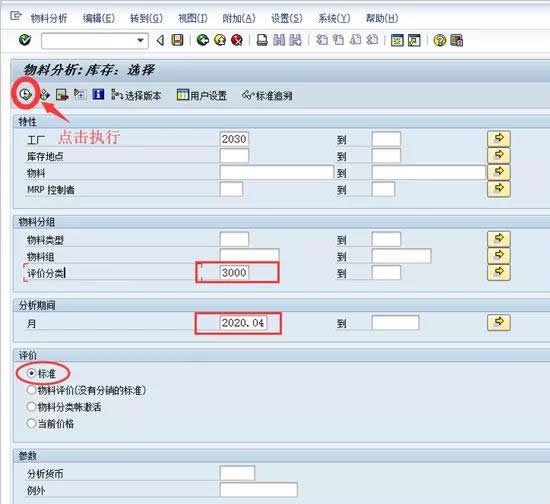Image resolution: width=550 pixels, height=504 pixels.
Task: Open multiple selection for 工厂 row
Action: [x=499, y=139]
